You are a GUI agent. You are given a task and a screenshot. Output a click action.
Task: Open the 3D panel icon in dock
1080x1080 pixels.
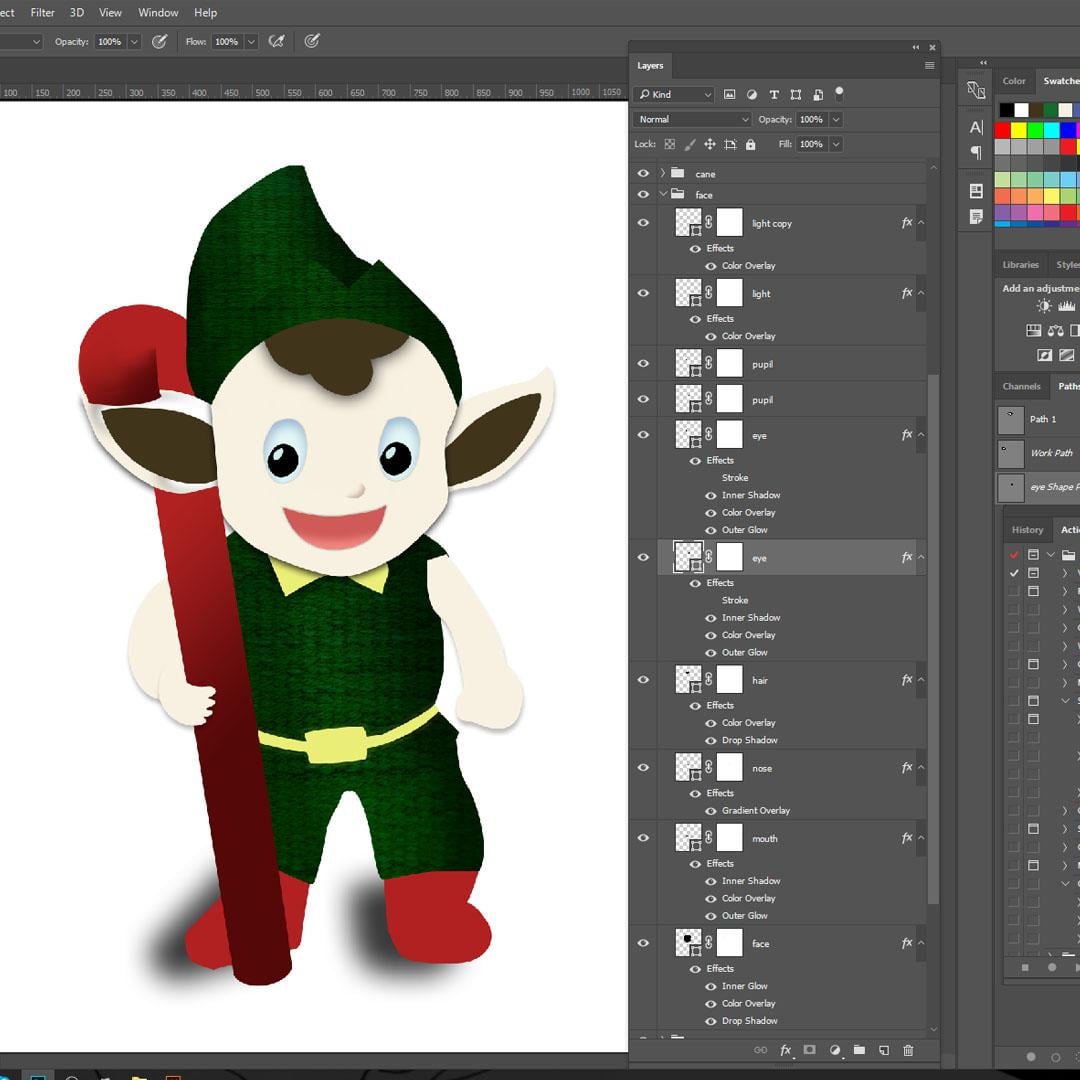pyautogui.click(x=976, y=90)
